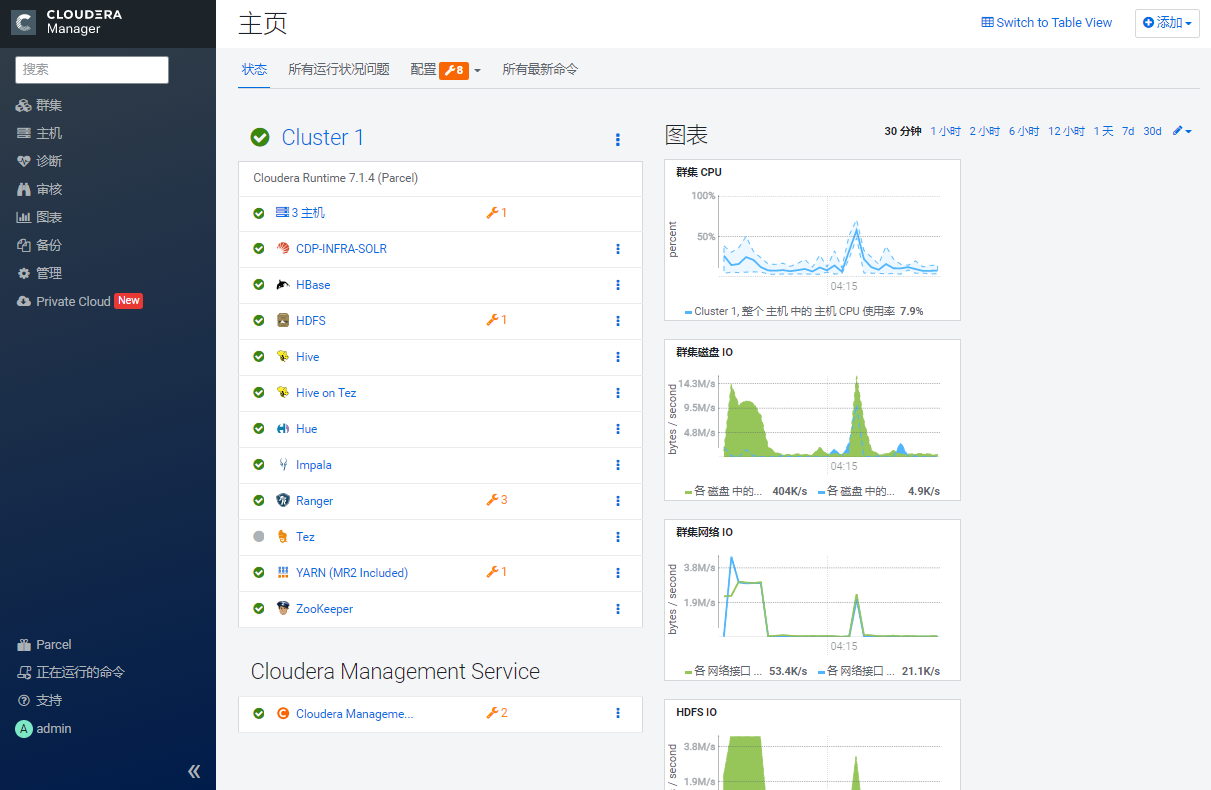Viewport: 1211px width, 790px height.
Task: Click in the 搜索 search field
Action: point(92,69)
